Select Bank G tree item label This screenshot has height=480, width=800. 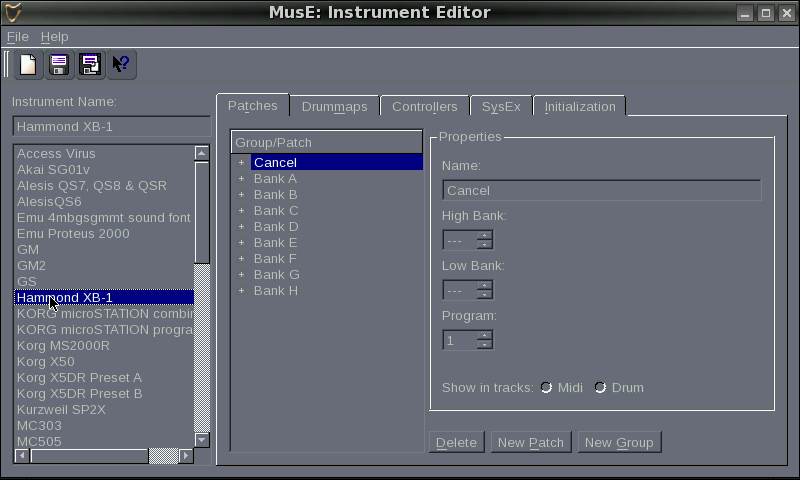(277, 274)
